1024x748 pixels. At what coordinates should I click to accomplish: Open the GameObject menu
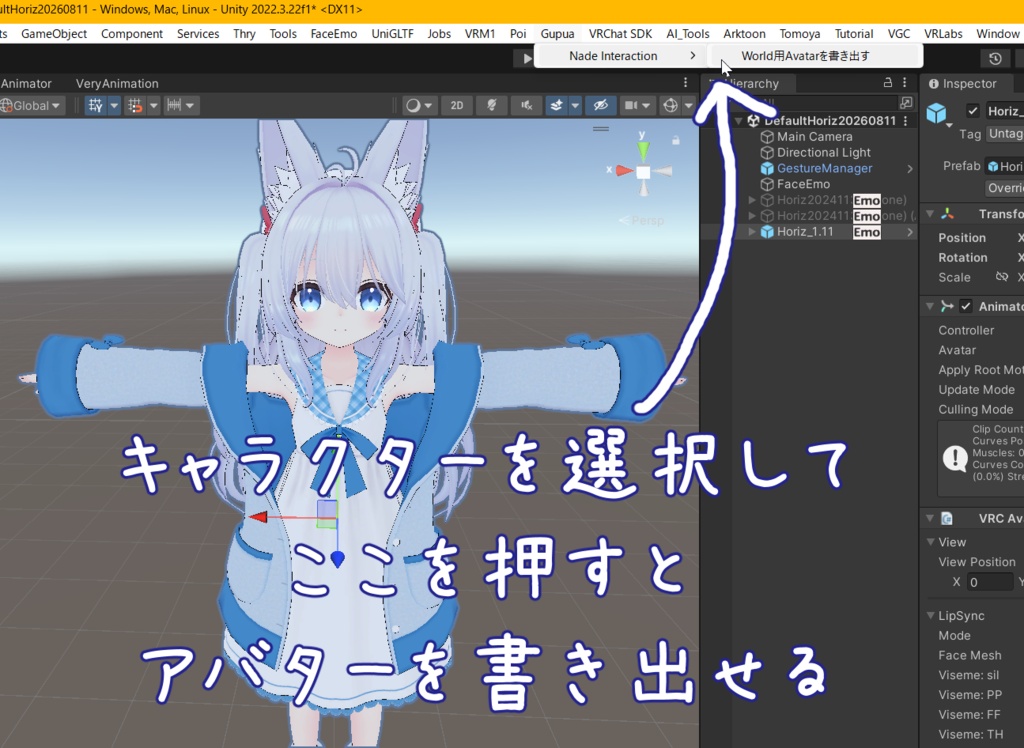tap(54, 34)
